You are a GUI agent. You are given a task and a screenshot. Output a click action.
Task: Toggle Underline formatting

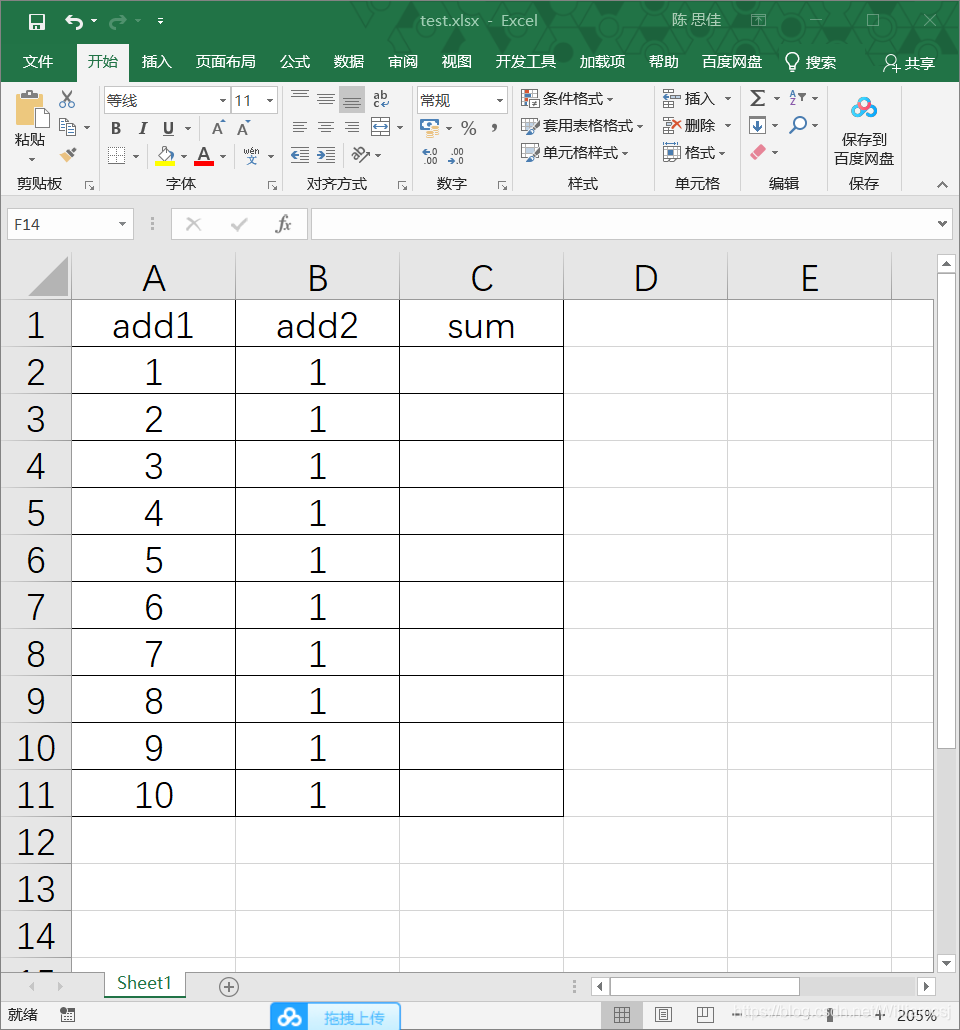(x=168, y=128)
